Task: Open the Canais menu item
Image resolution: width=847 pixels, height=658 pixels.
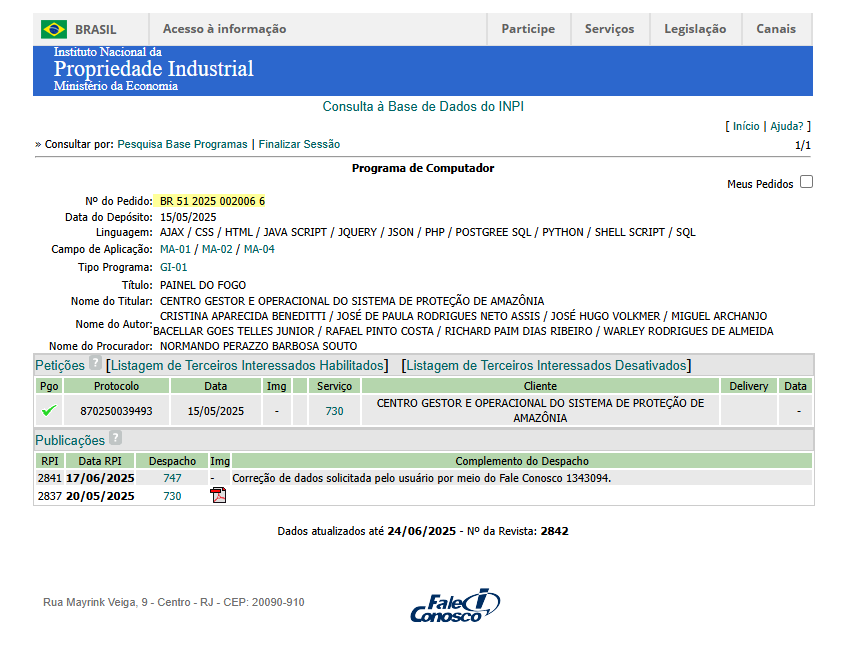Action: [x=776, y=29]
